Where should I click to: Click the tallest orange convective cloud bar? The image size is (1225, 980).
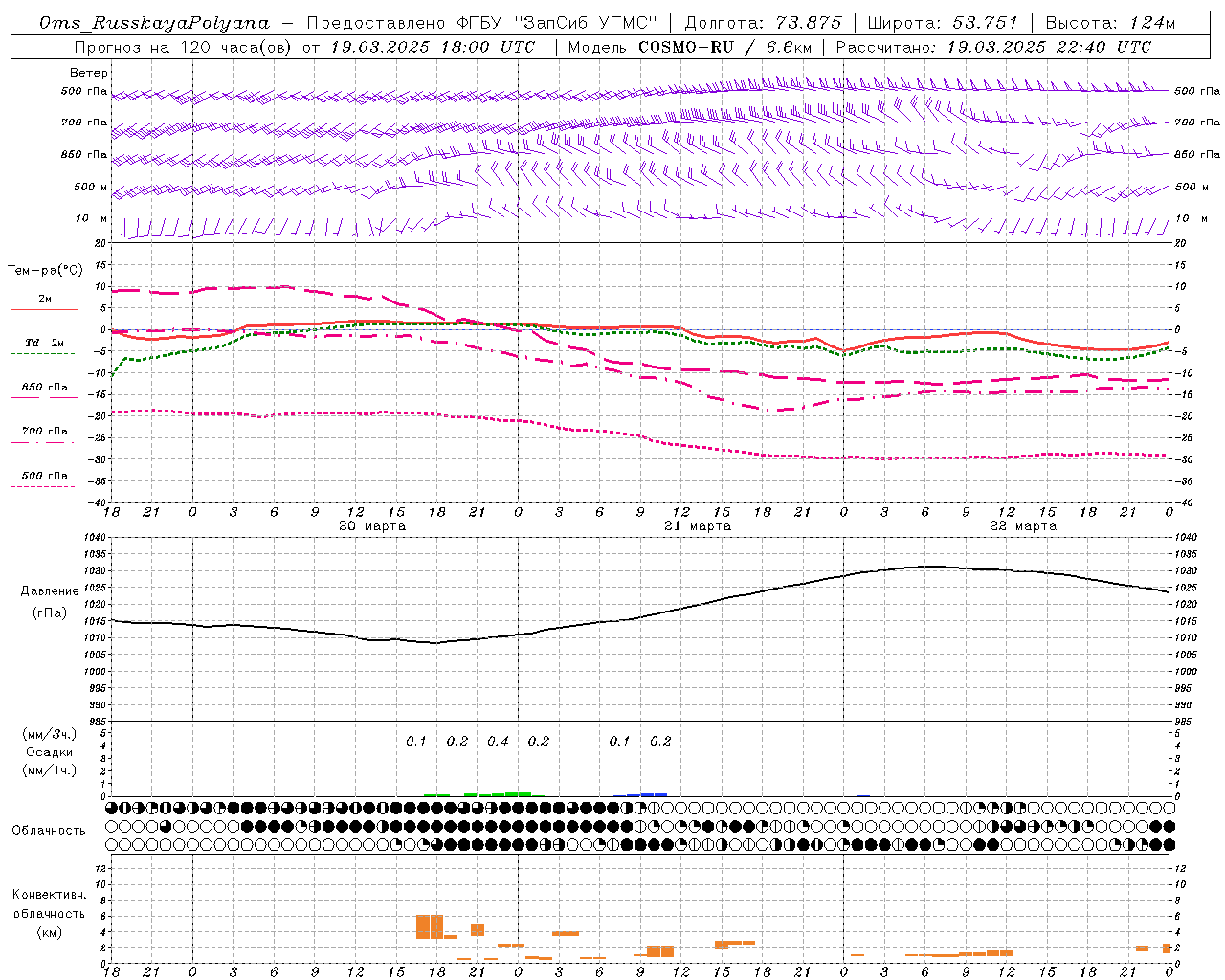[x=430, y=926]
